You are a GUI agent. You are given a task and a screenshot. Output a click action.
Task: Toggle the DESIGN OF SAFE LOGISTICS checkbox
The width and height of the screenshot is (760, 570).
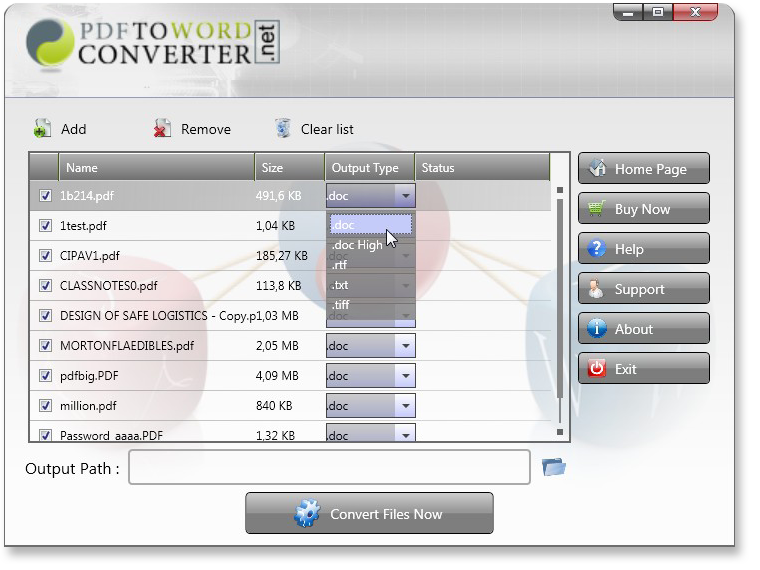click(45, 316)
